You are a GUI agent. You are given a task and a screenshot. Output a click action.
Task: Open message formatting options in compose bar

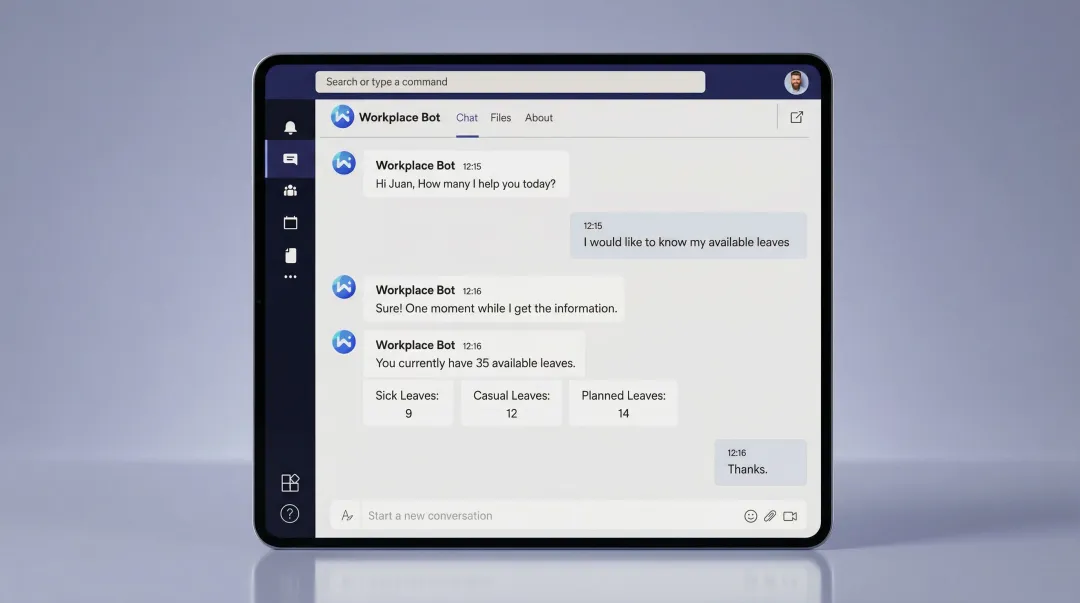click(346, 515)
